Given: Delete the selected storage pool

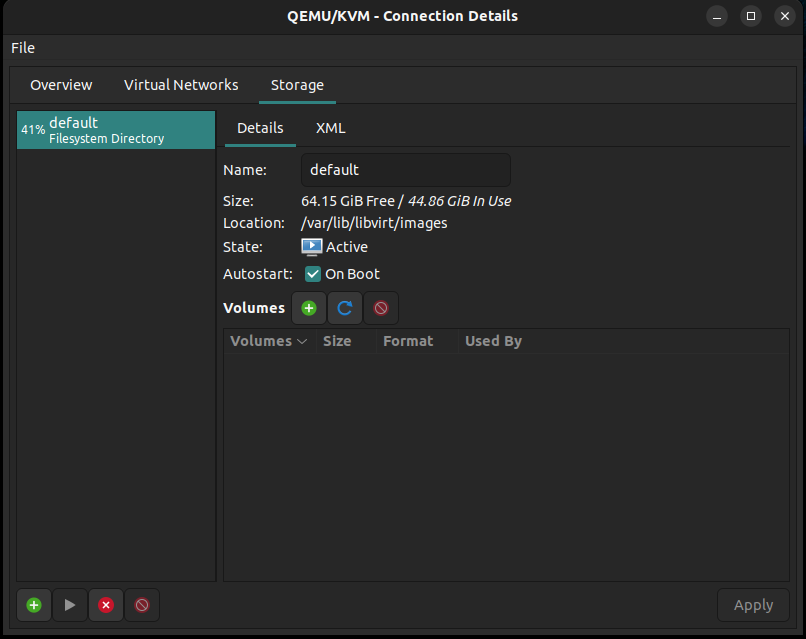Looking at the screenshot, I should pyautogui.click(x=142, y=605).
